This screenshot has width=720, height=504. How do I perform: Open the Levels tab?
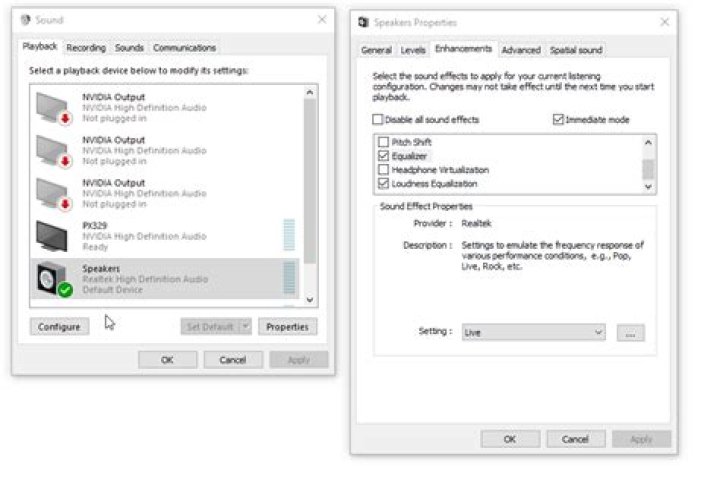pyautogui.click(x=413, y=50)
